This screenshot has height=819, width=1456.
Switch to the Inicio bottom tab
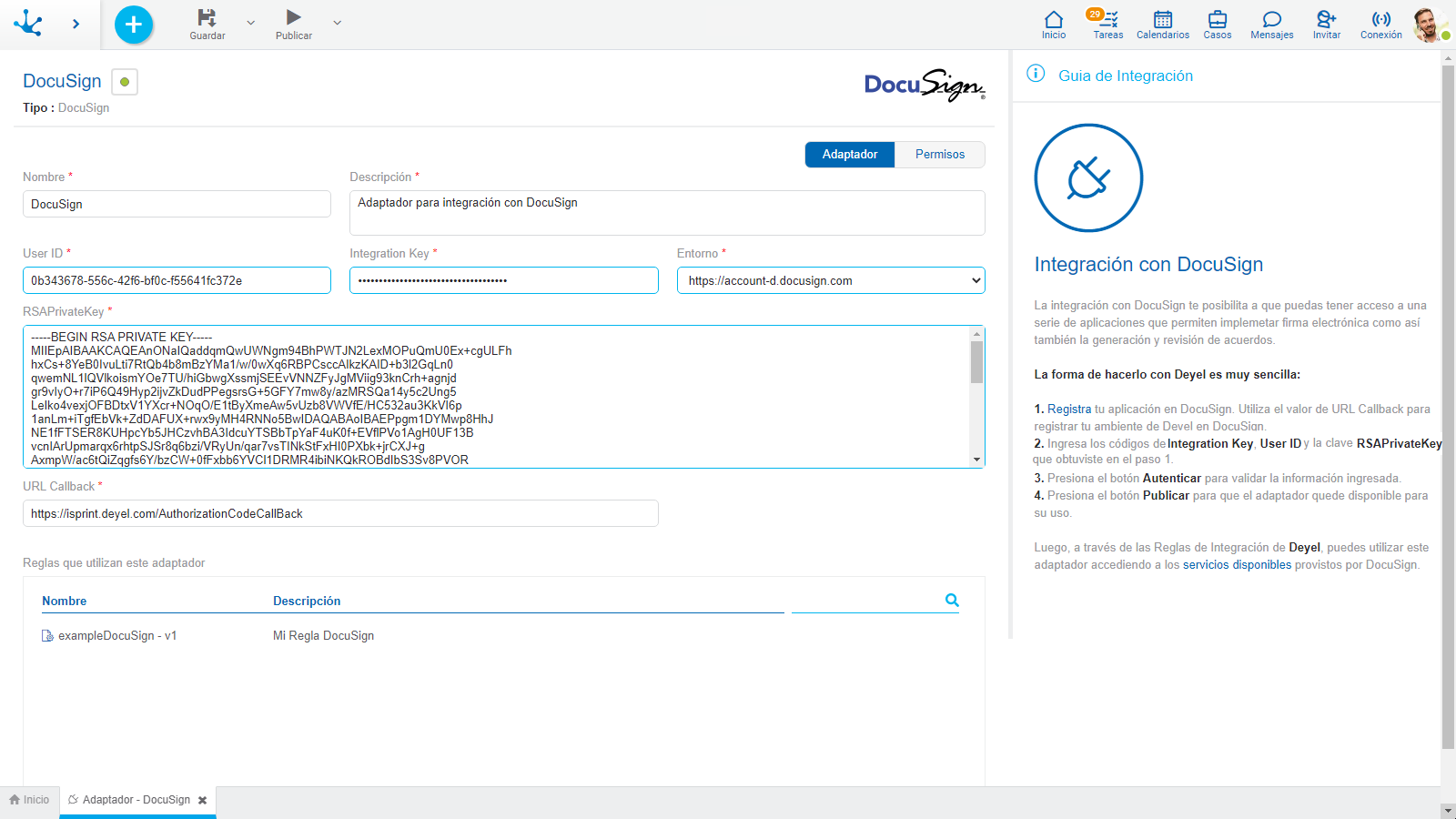(x=29, y=800)
